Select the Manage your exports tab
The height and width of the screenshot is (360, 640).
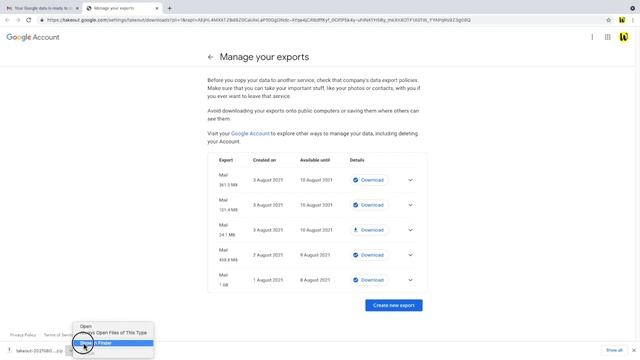122,8
